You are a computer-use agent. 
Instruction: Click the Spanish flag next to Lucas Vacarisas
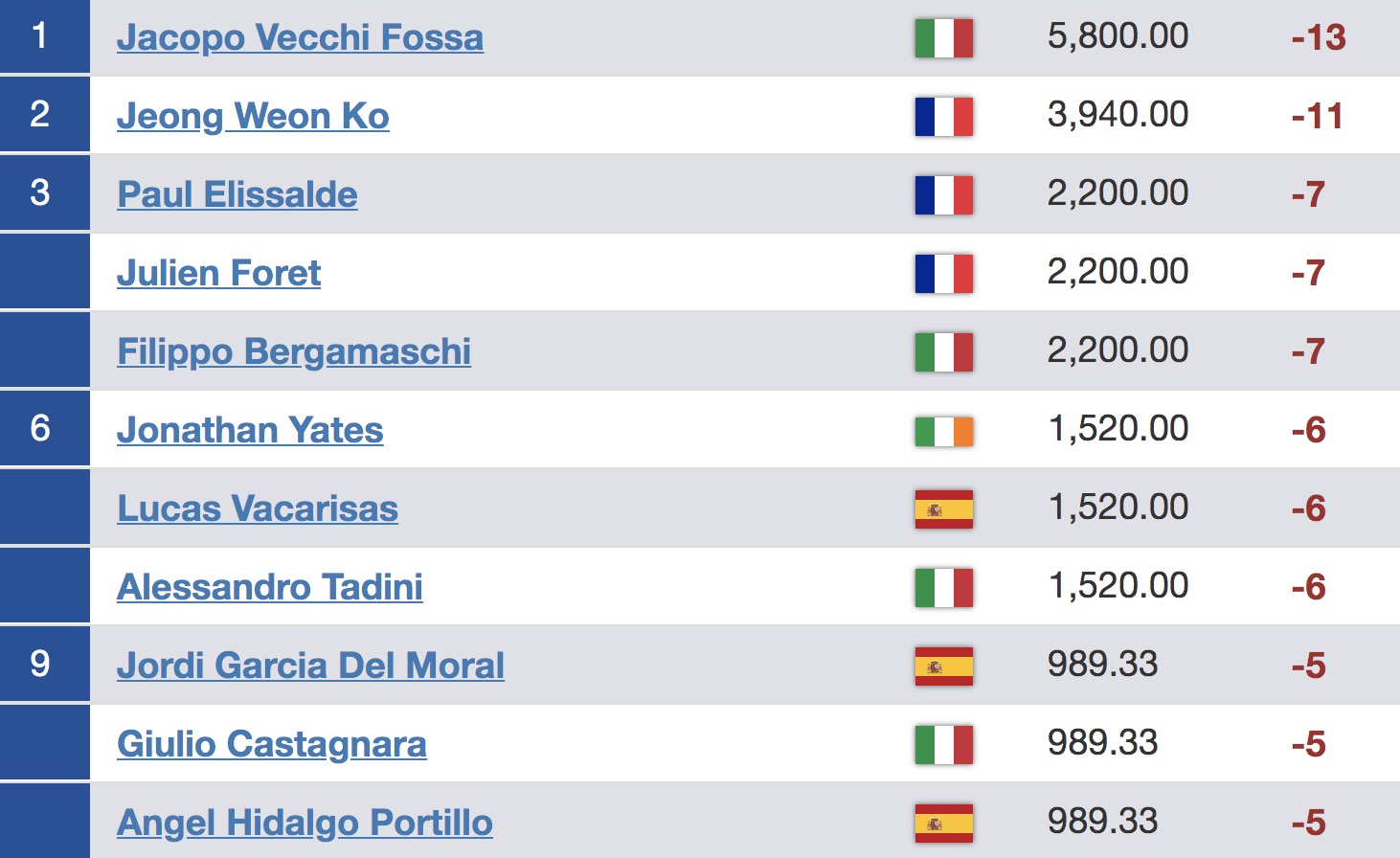pyautogui.click(x=943, y=509)
